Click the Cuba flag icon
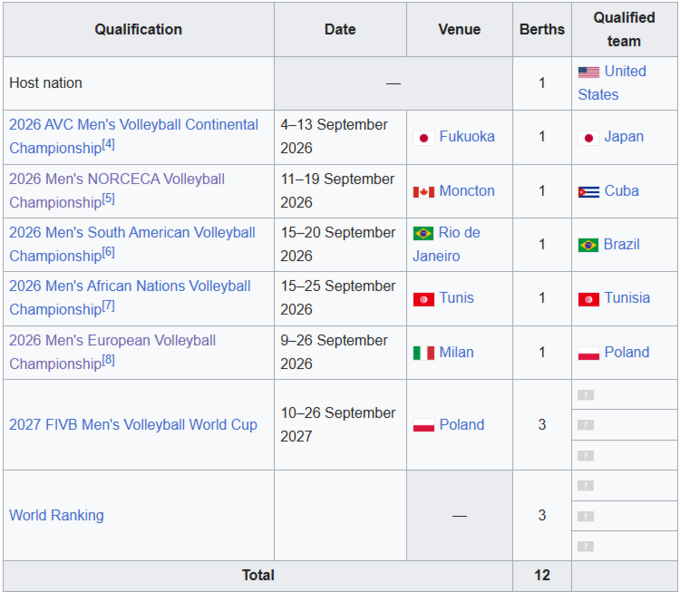This screenshot has width=680, height=592. click(x=588, y=192)
